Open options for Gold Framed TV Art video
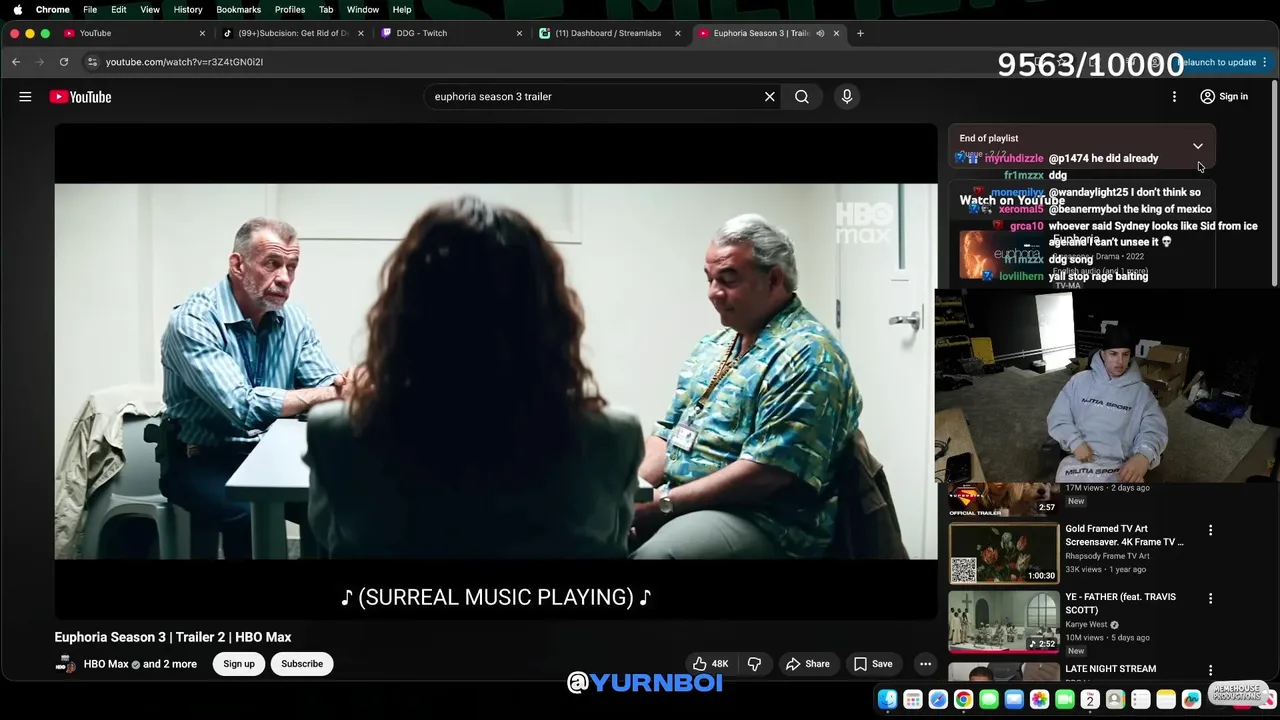The height and width of the screenshot is (720, 1280). click(x=1210, y=530)
